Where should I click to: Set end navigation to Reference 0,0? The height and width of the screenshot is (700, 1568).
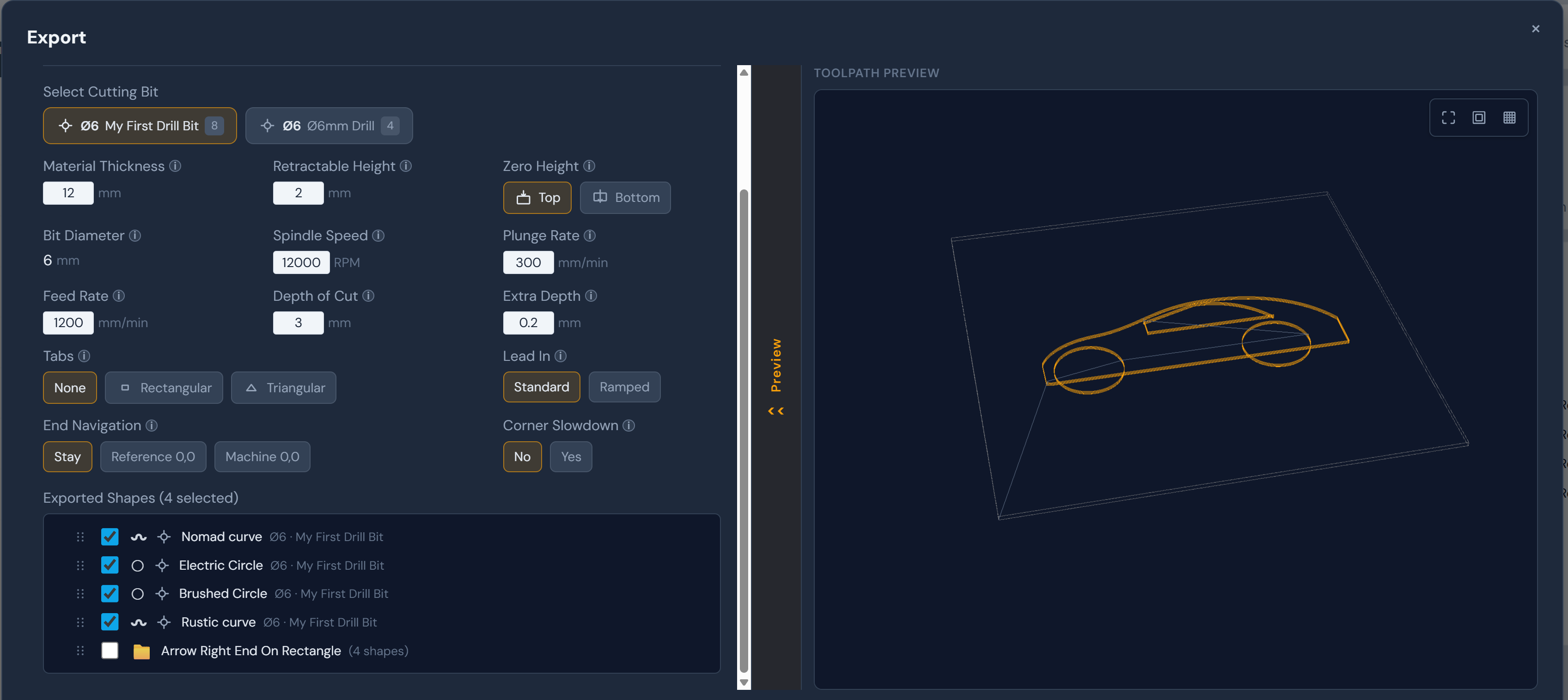click(x=153, y=457)
